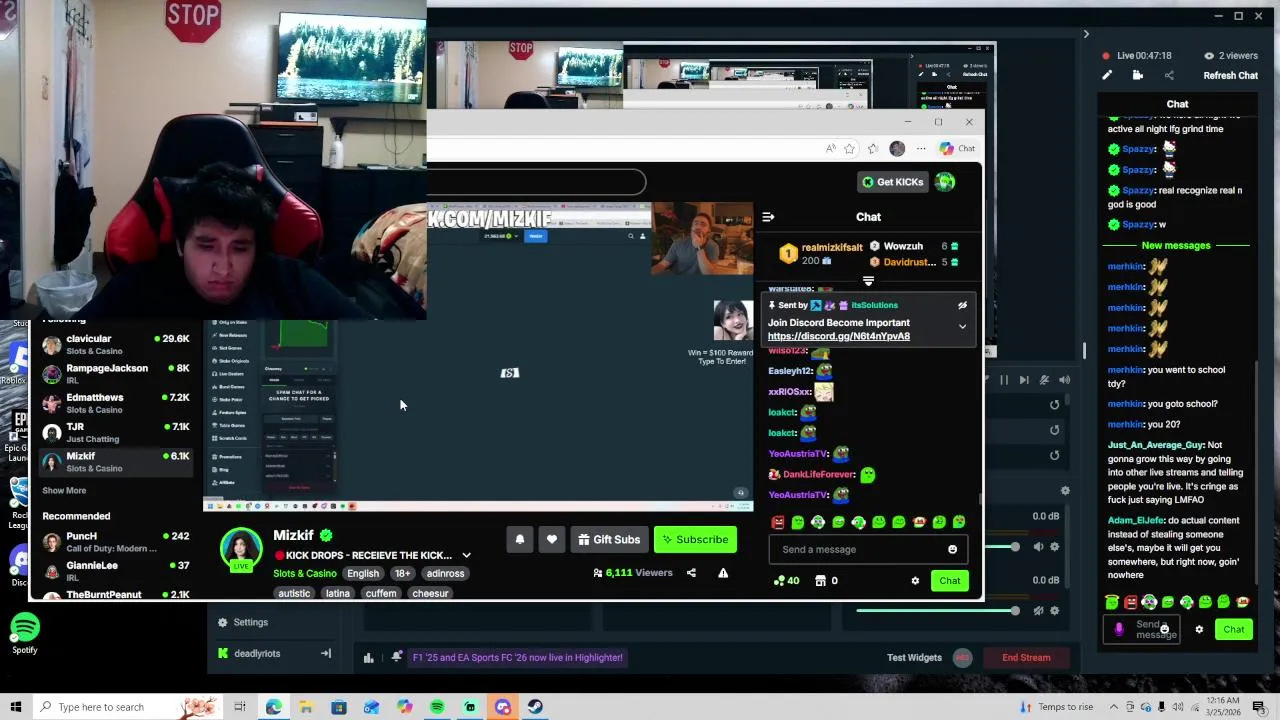Hide the pinned message with the eye-slash icon
This screenshot has height=720, width=1280.
click(x=962, y=306)
